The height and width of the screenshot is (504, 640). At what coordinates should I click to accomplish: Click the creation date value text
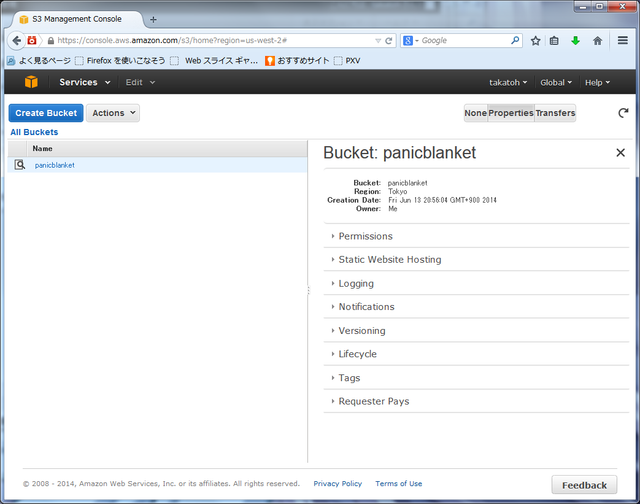tap(442, 200)
